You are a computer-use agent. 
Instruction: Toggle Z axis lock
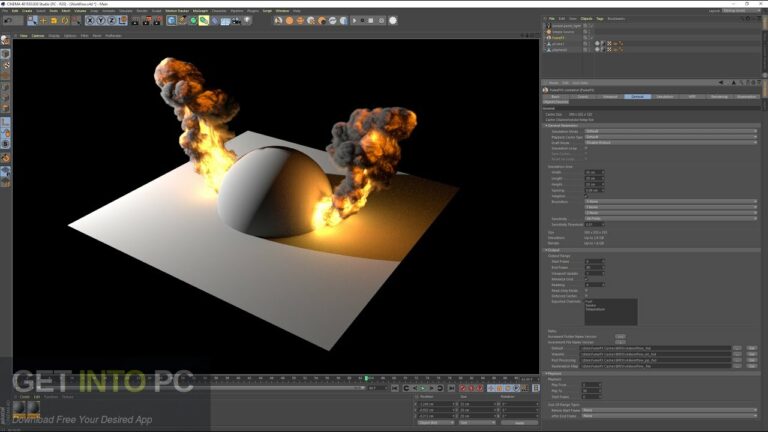(112, 21)
